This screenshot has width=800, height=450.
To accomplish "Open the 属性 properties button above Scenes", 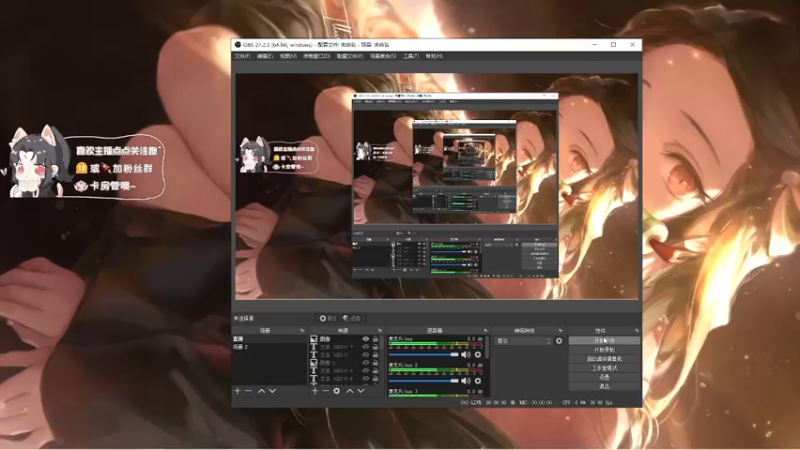I will tap(328, 318).
